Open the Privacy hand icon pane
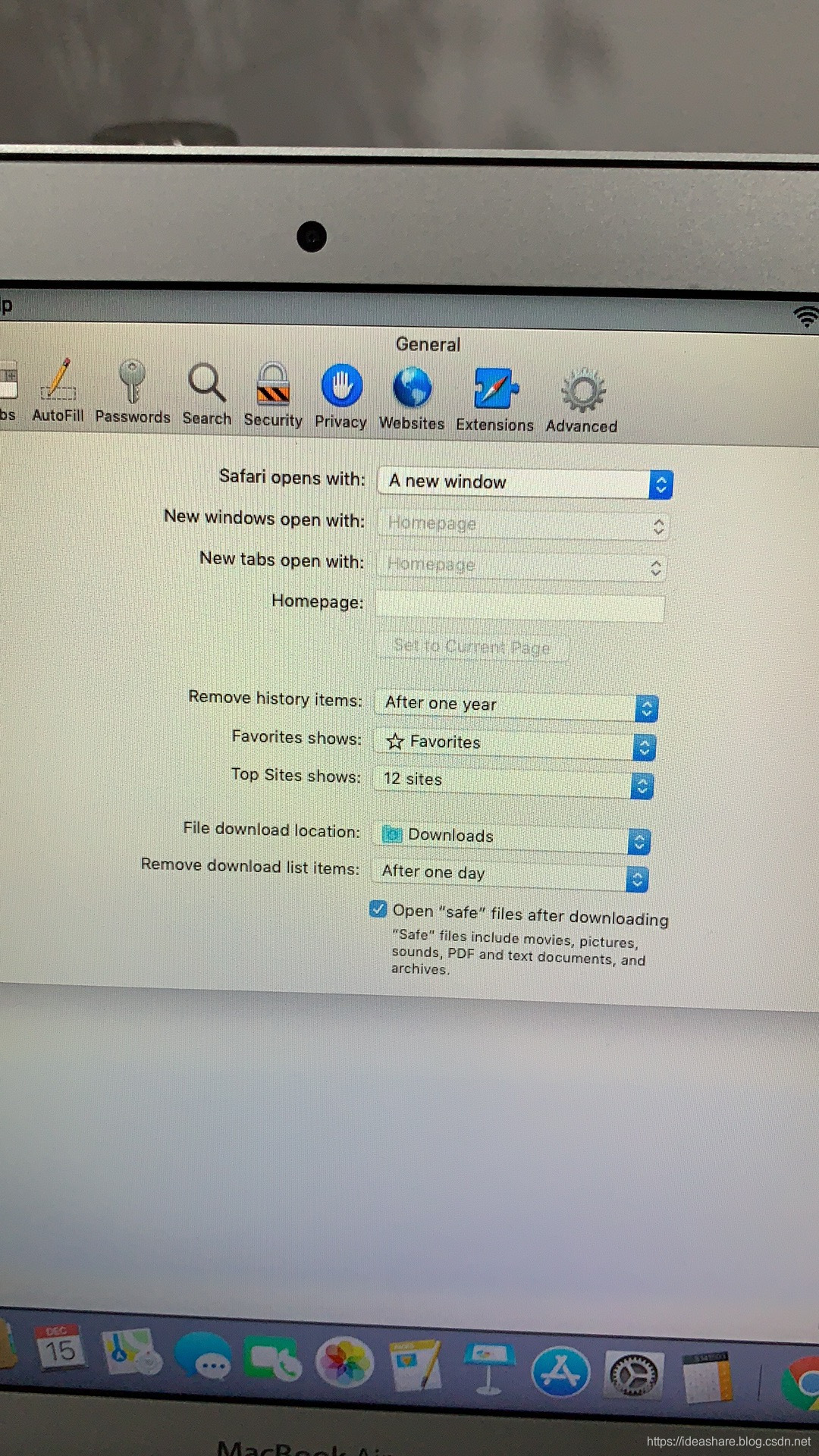The height and width of the screenshot is (1456, 819). pos(341,397)
